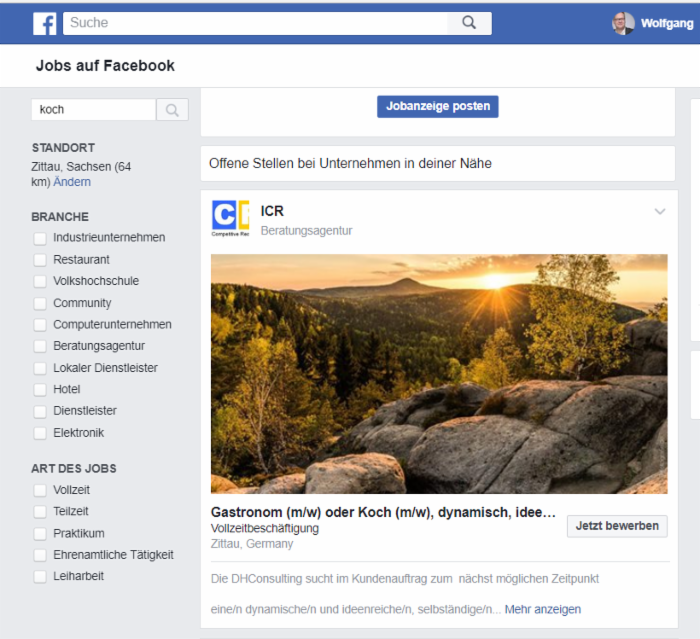Toggle the Praktikum checkbox
The image size is (700, 639).
(40, 534)
